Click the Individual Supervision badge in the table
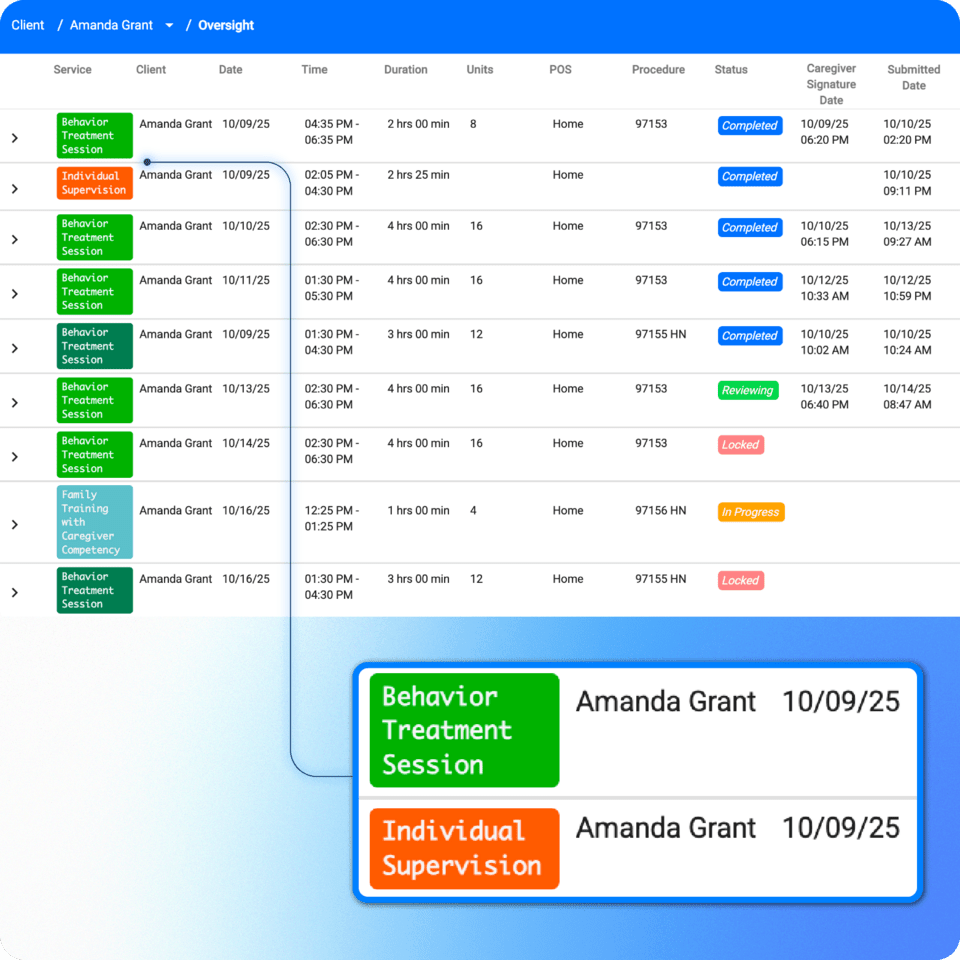 tap(94, 181)
